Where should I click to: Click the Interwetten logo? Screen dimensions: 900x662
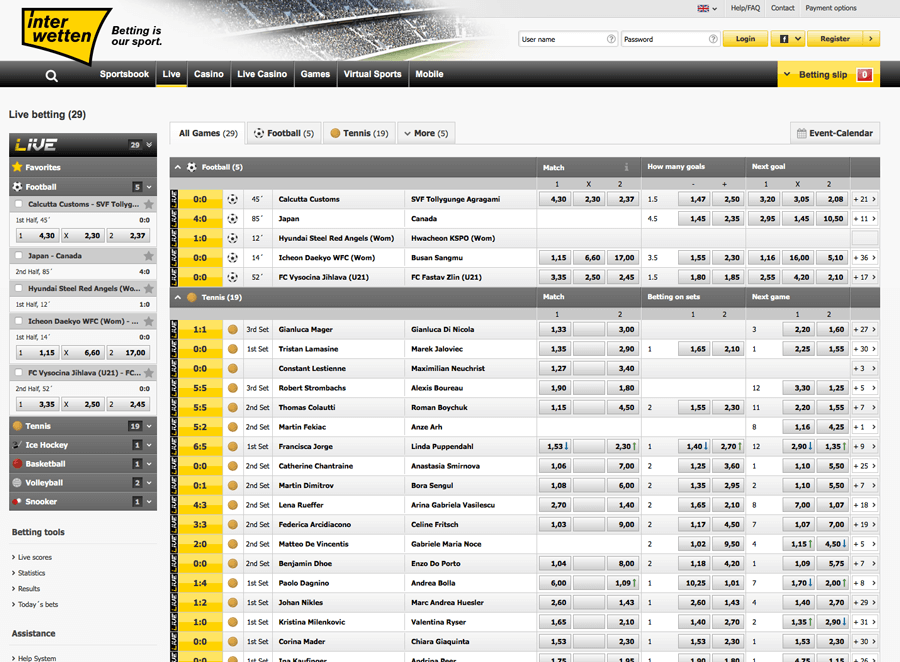pos(66,36)
